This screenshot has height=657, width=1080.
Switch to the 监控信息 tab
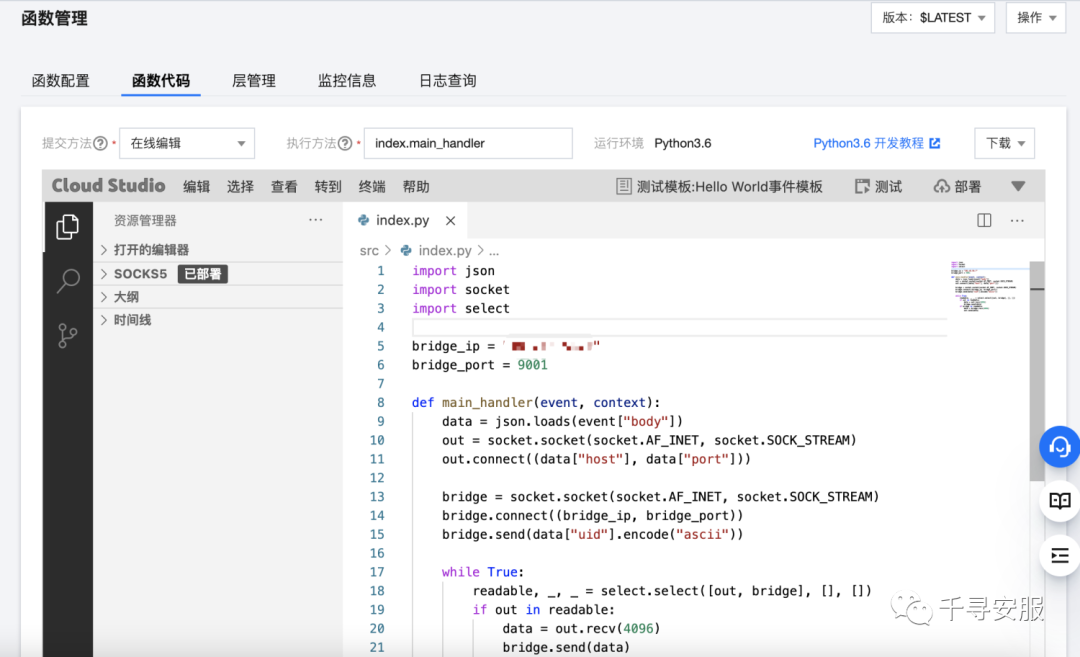(x=347, y=81)
